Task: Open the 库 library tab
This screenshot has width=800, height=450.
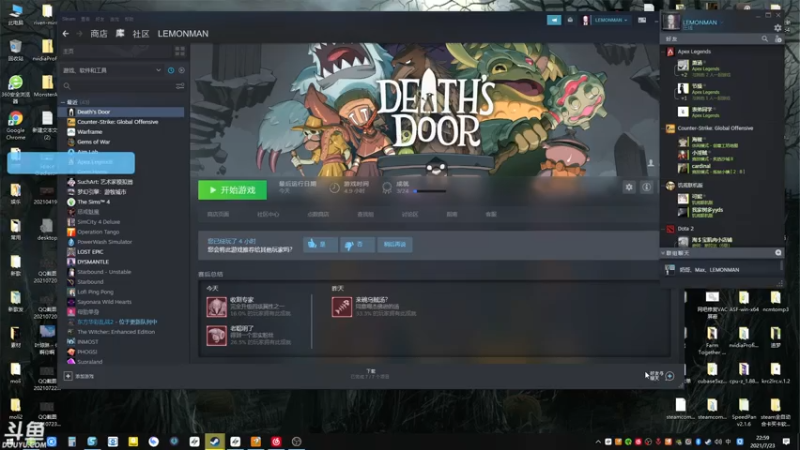Action: tap(120, 34)
